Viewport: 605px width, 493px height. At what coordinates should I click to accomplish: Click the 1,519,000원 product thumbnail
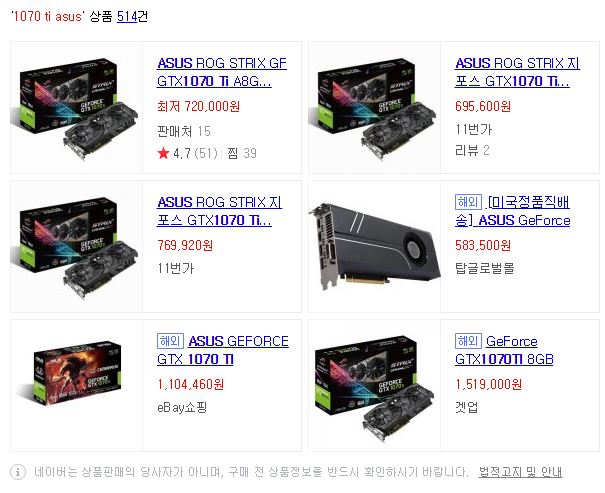pos(375,385)
